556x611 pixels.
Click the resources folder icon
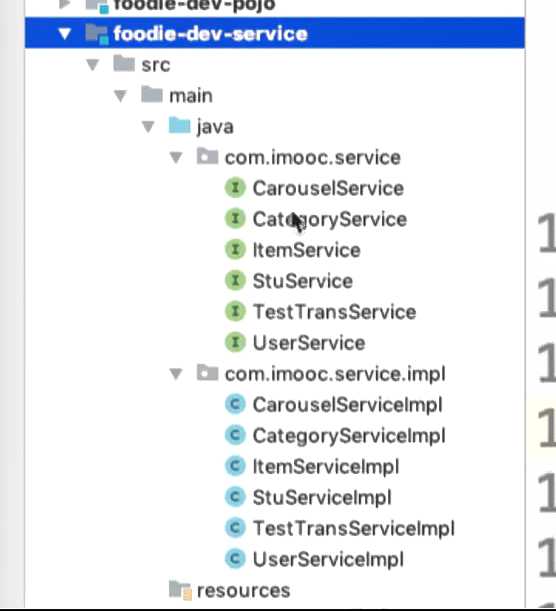tap(180, 590)
